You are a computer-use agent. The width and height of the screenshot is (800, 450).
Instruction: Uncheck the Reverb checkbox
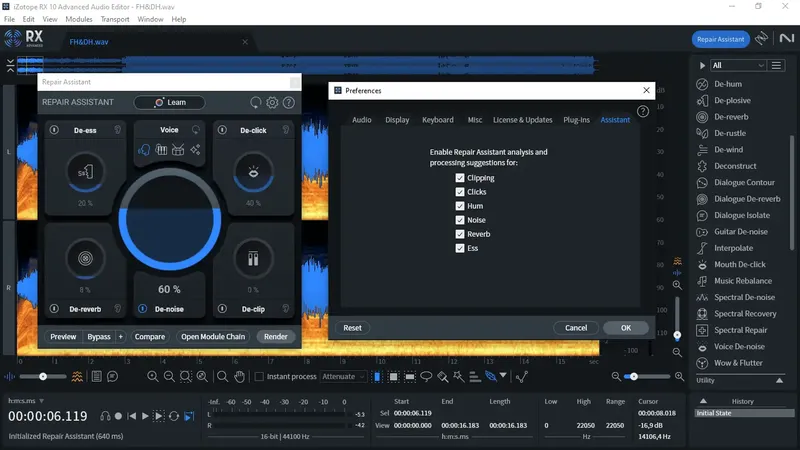460,234
